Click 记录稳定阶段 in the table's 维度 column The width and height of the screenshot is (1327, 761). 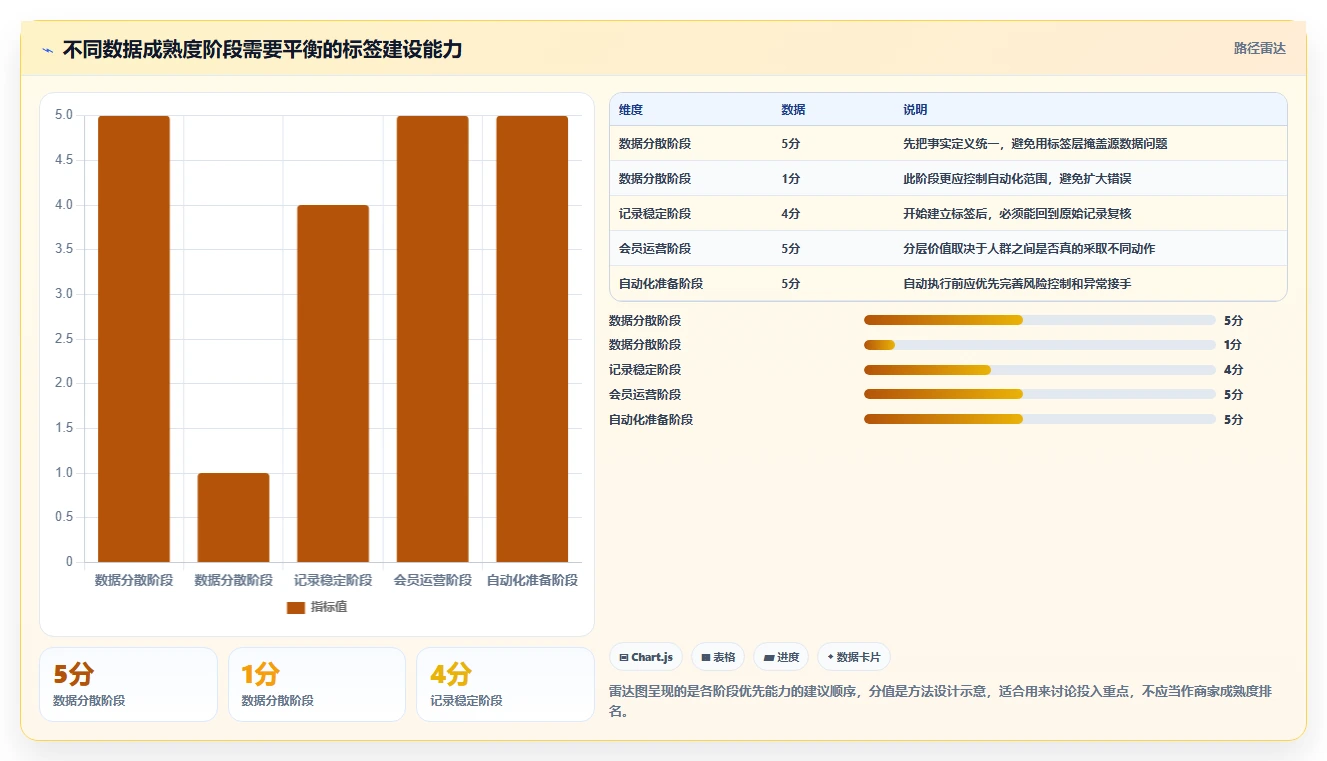(x=655, y=214)
